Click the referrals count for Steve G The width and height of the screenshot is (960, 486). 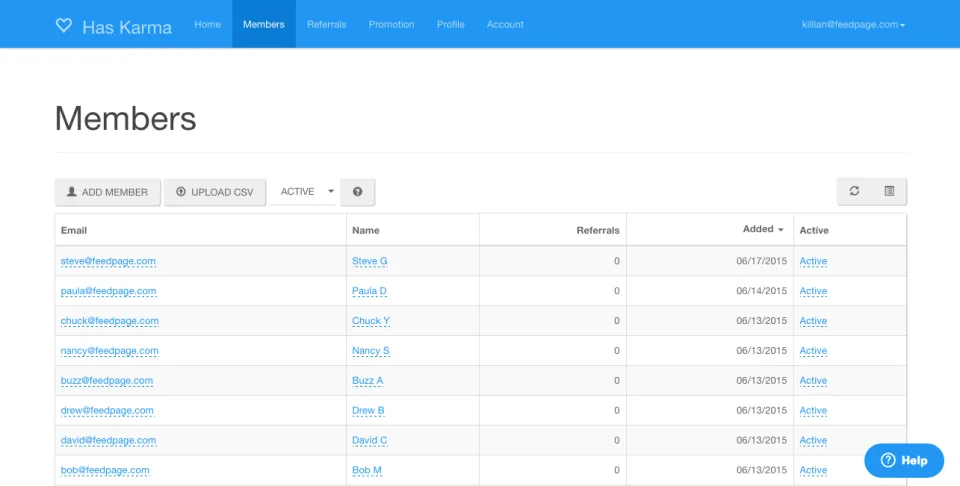coord(617,261)
